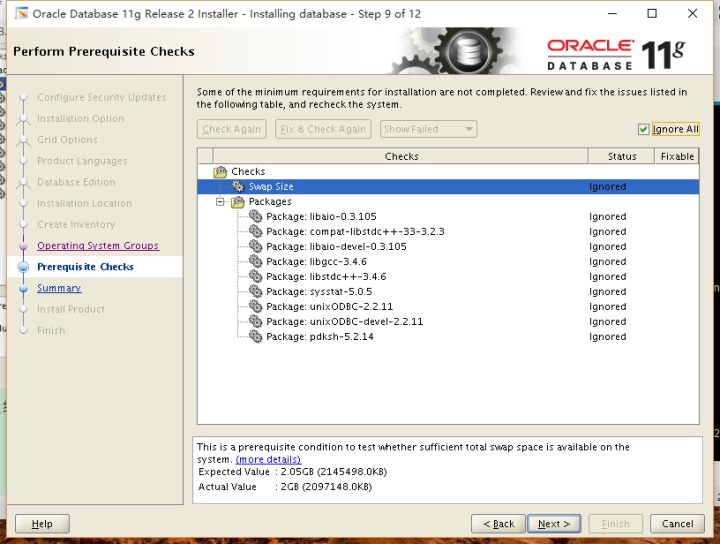This screenshot has width=720, height=544.
Task: Select the Checks root tree label
Action: pyautogui.click(x=248, y=171)
